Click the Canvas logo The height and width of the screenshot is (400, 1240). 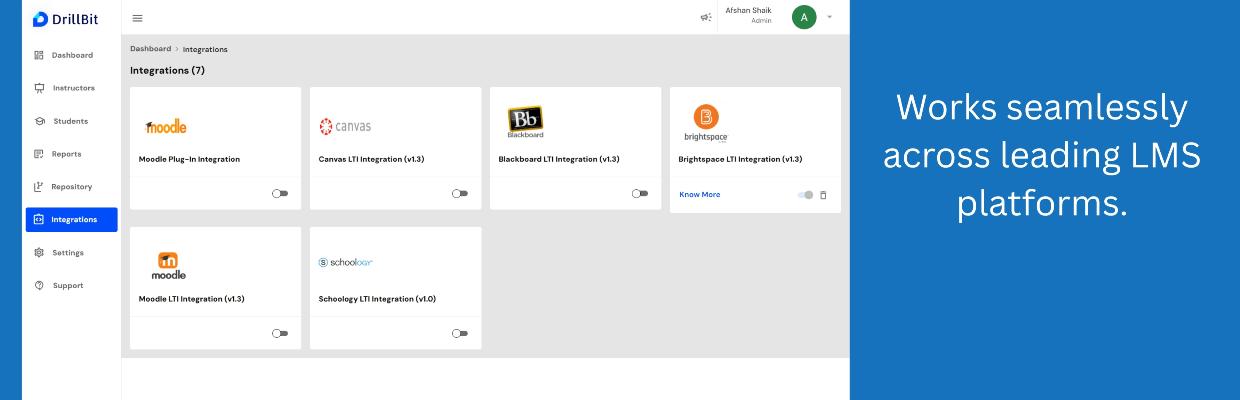tap(345, 126)
